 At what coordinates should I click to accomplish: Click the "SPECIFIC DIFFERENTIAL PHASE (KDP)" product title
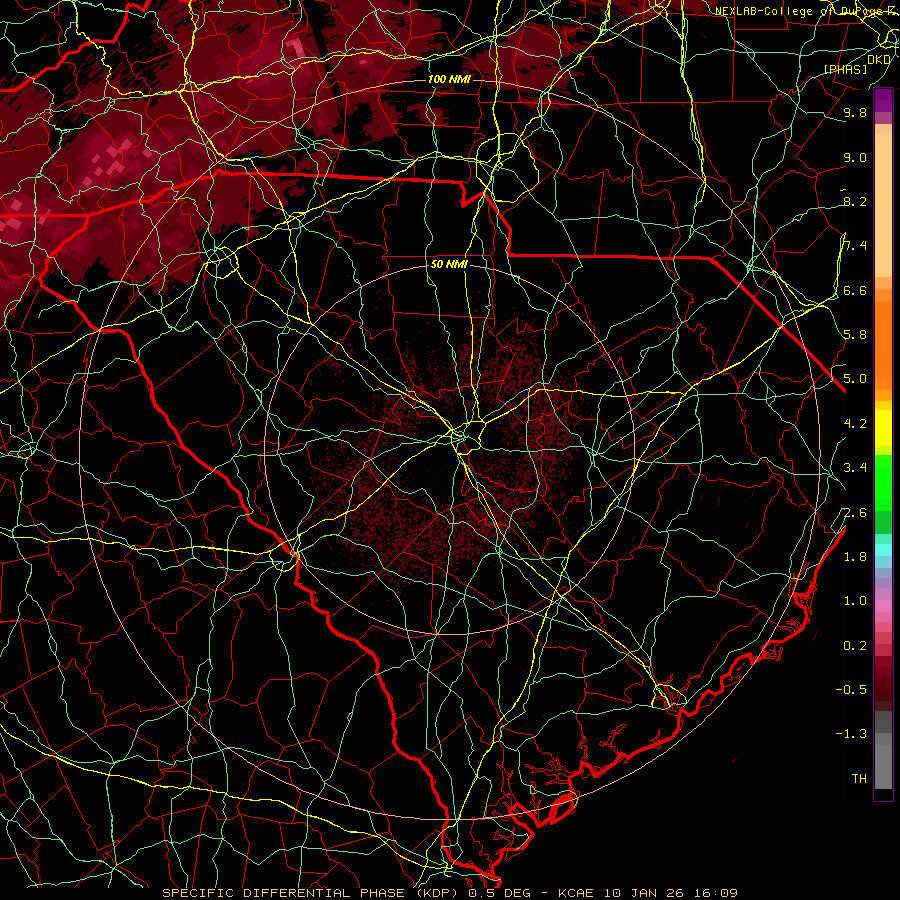[312, 893]
